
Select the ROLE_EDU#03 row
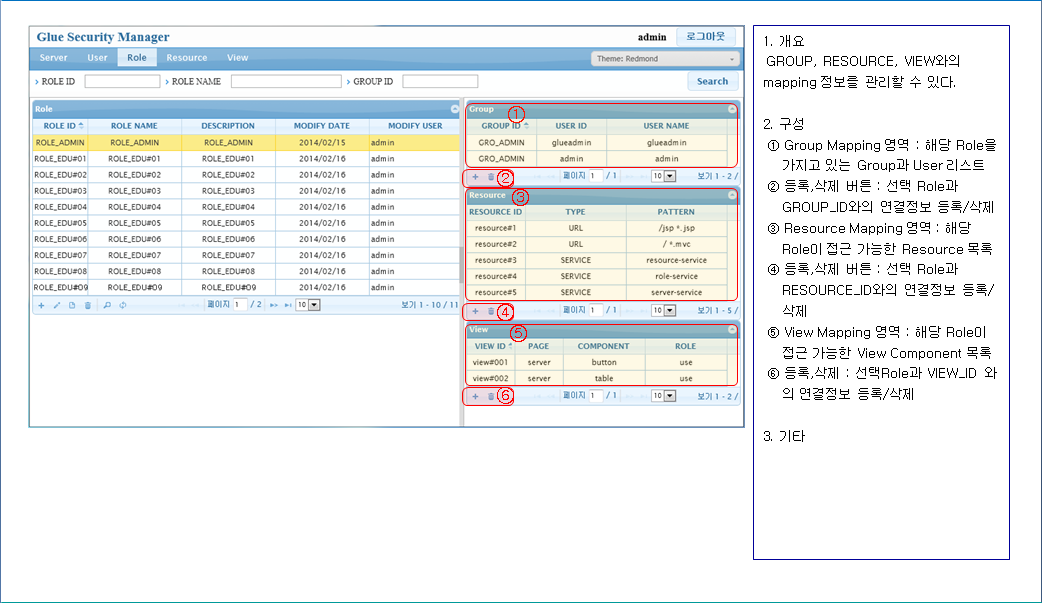click(x=133, y=191)
